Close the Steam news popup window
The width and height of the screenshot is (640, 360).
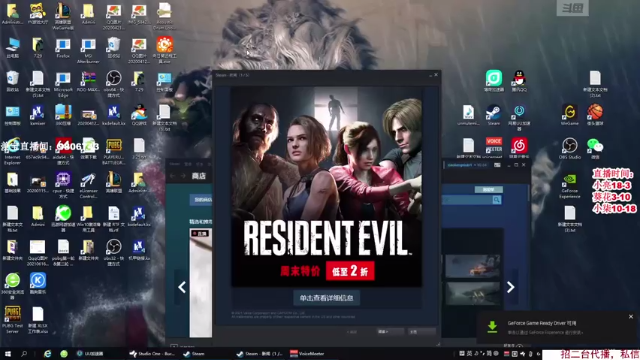[x=436, y=75]
